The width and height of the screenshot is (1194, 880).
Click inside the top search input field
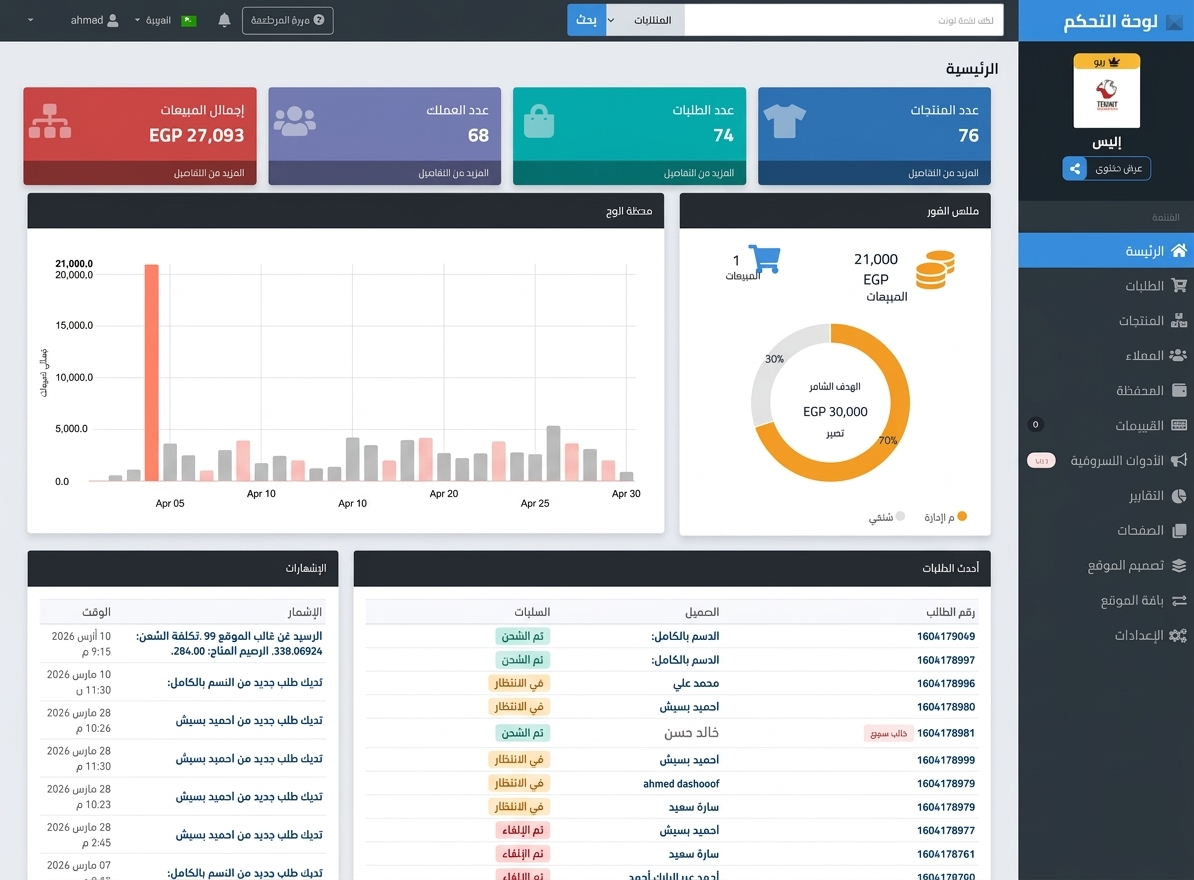[x=843, y=20]
